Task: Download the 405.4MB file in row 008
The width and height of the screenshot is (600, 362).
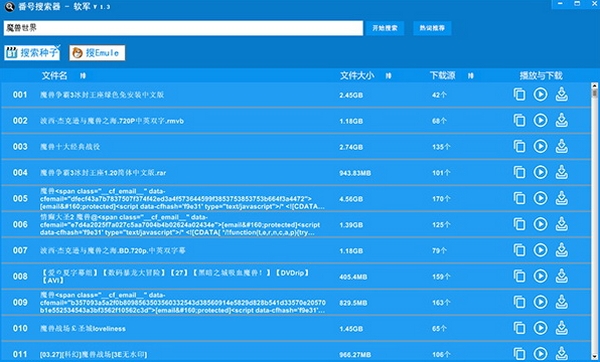Action: 561,276
